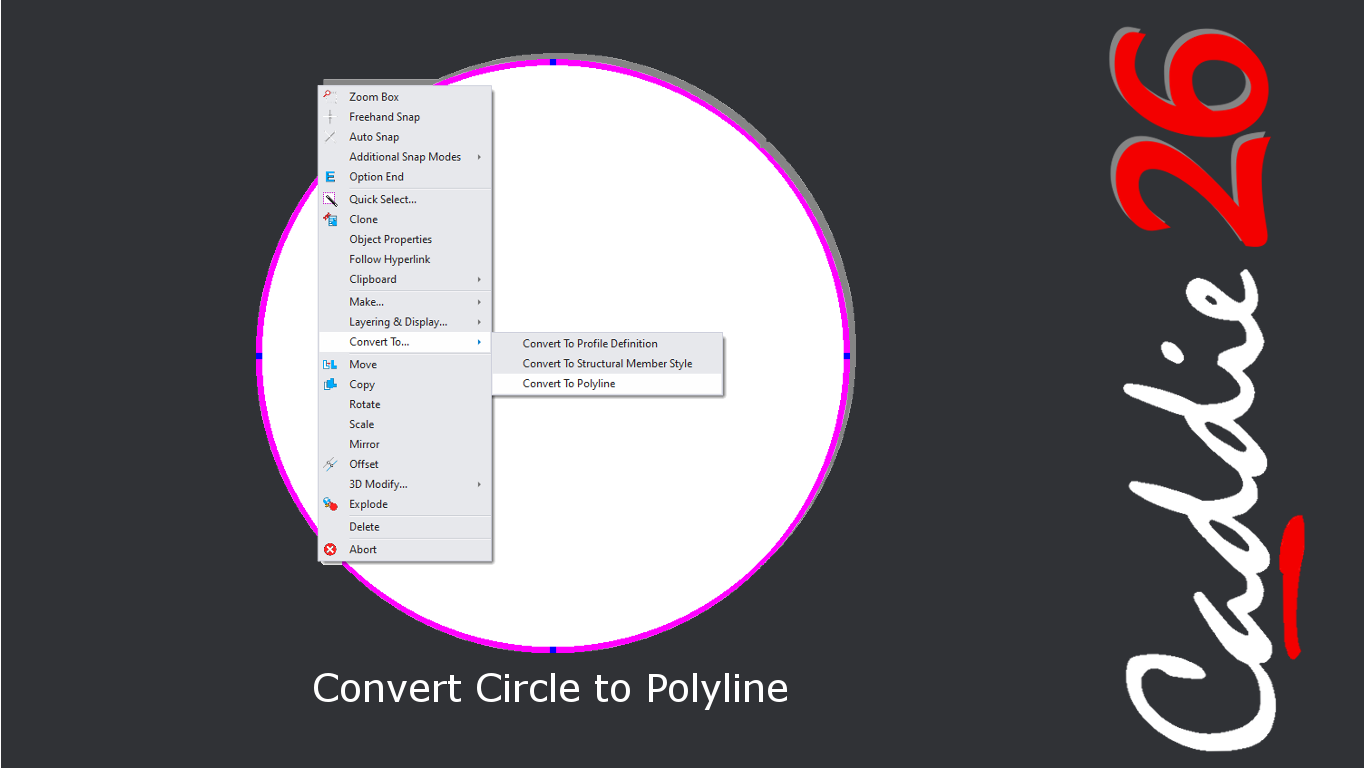Select the Zoom Box menu entry
This screenshot has height=768, width=1364.
pos(405,97)
